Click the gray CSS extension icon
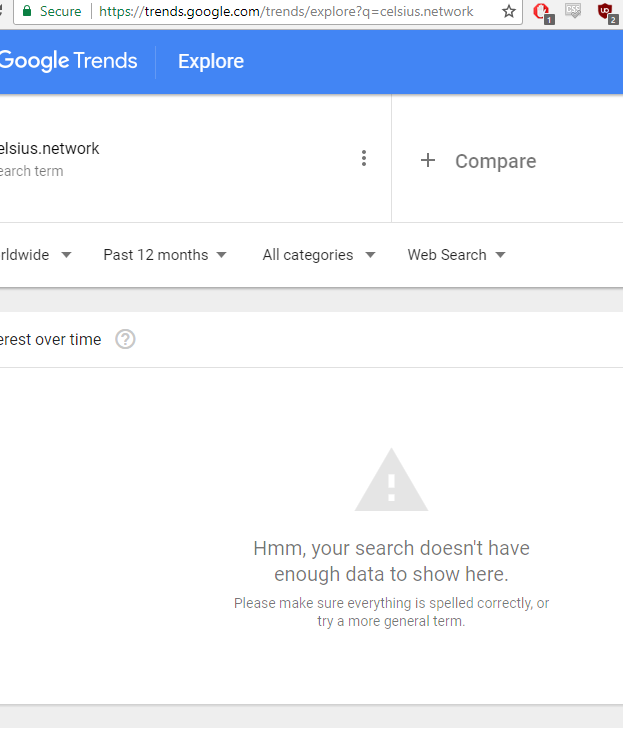623x733 pixels. pyautogui.click(x=573, y=11)
